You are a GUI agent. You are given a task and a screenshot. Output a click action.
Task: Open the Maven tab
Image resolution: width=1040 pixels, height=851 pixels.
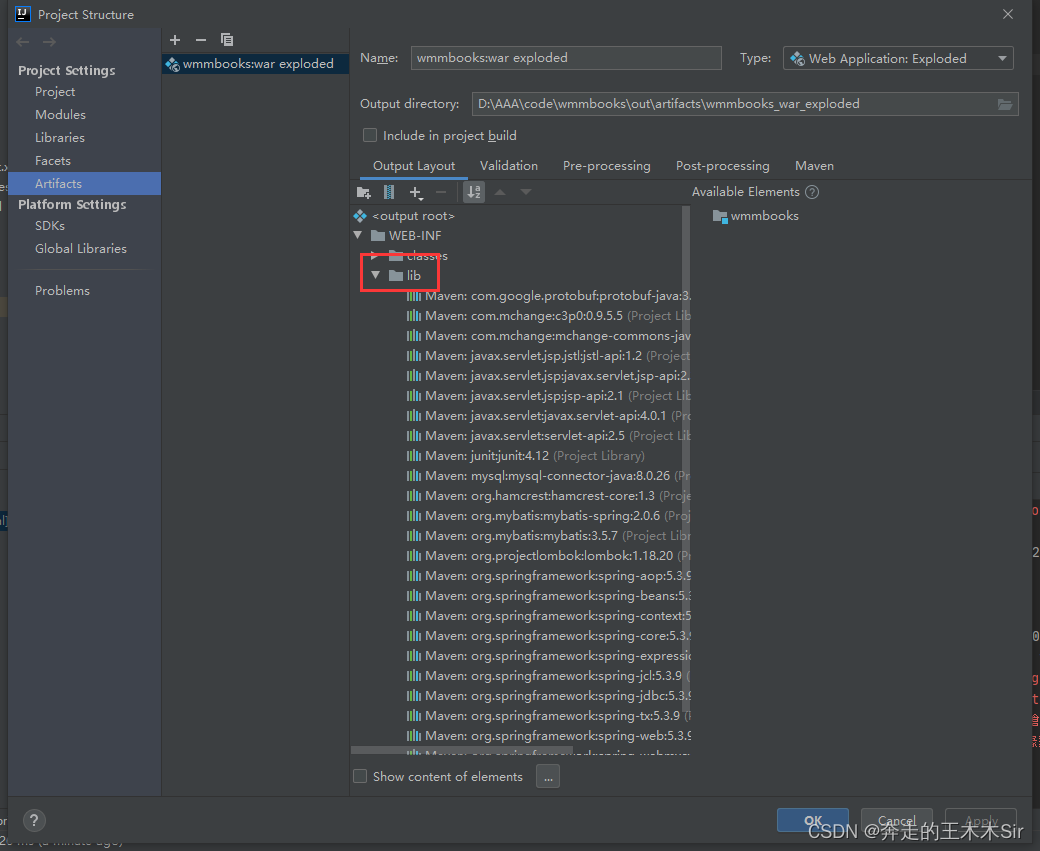814,166
